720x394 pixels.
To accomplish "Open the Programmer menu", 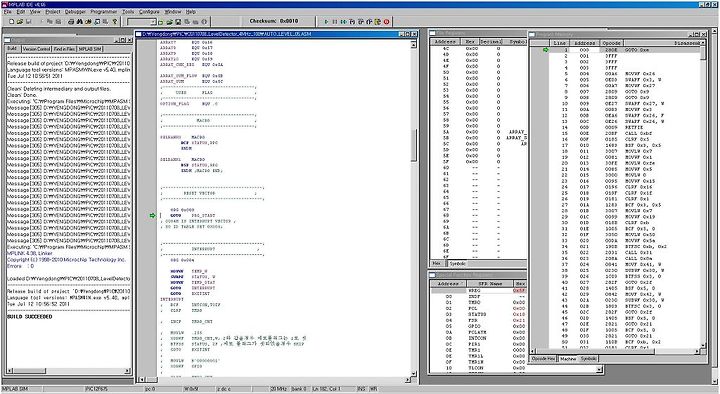I will click(x=104, y=11).
